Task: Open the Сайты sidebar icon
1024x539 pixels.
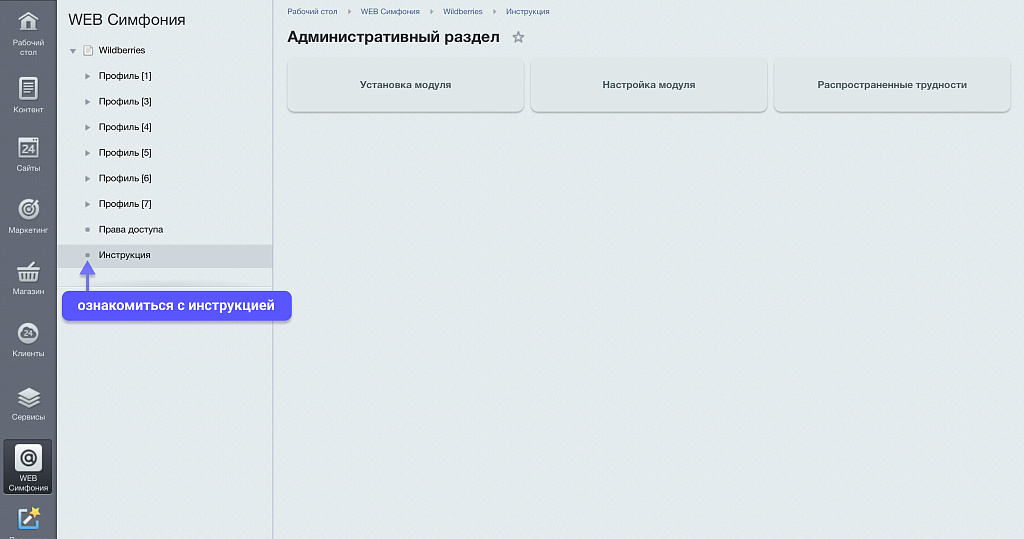Action: point(28,148)
